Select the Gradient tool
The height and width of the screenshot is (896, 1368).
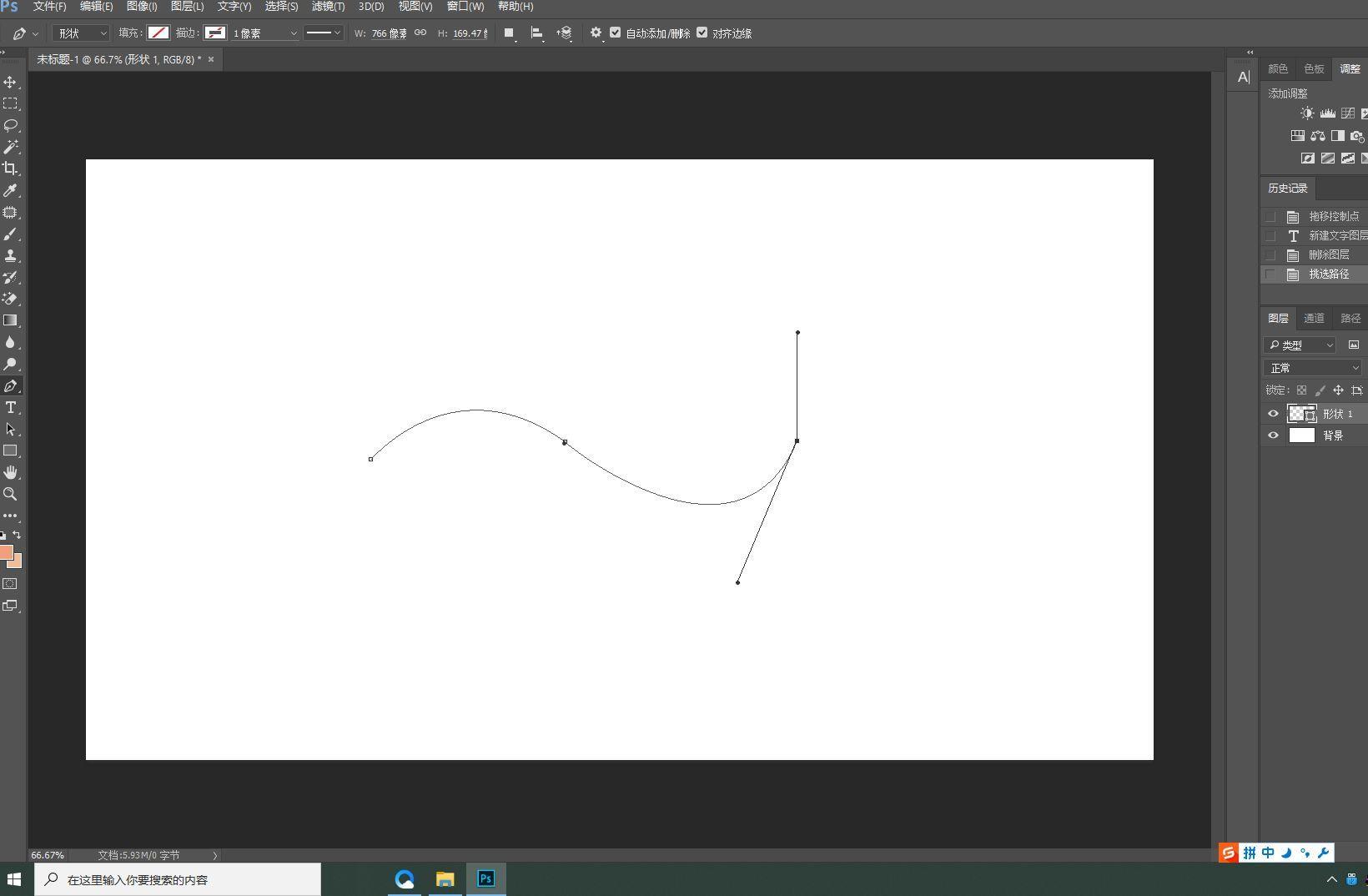coord(11,320)
